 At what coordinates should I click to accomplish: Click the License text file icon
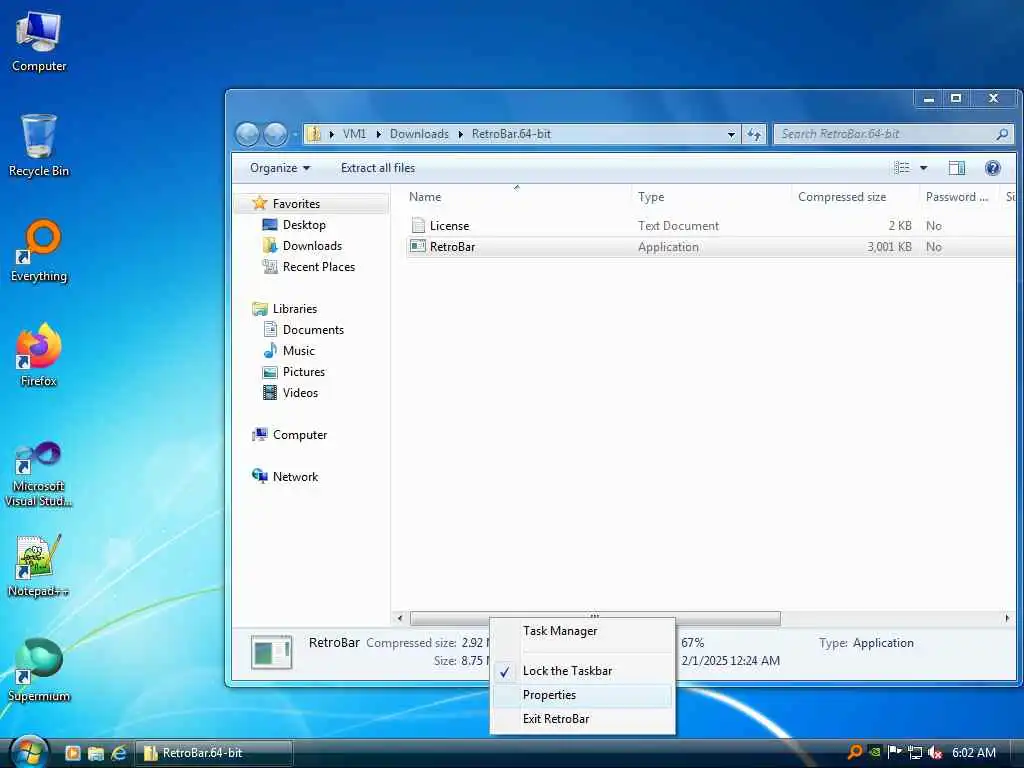point(418,225)
